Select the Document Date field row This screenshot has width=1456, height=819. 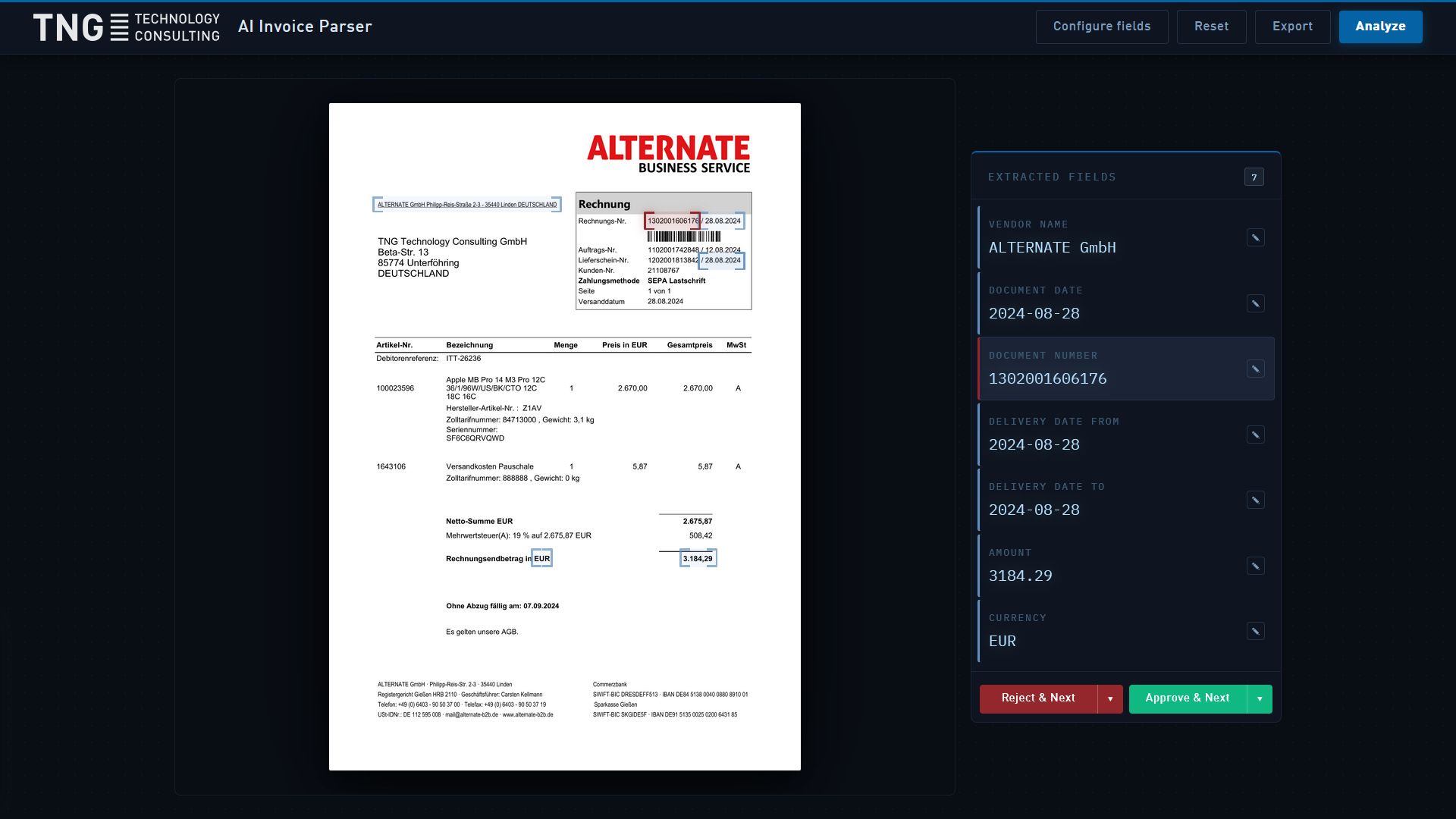click(1126, 303)
